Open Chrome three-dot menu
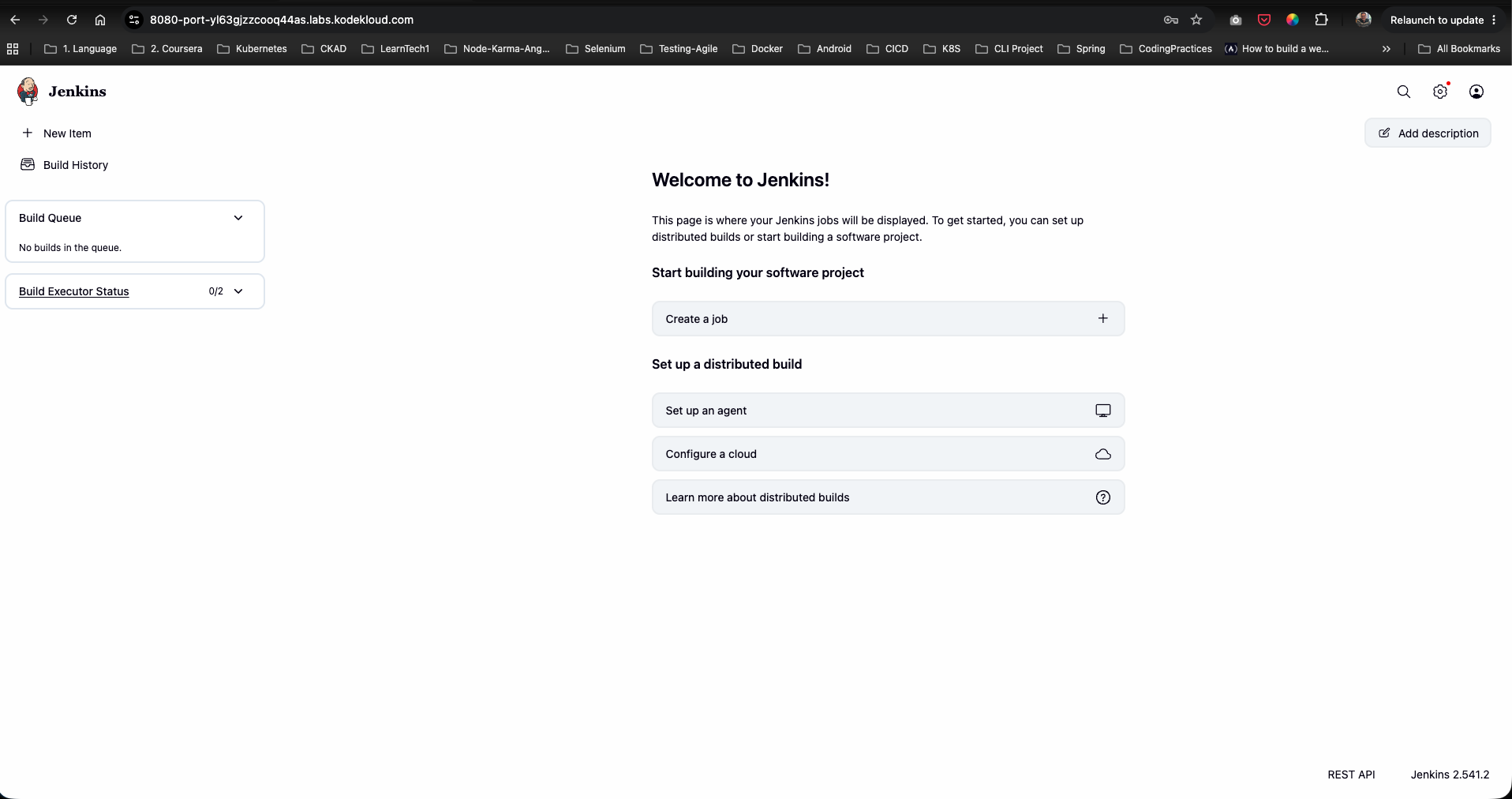 click(x=1494, y=20)
